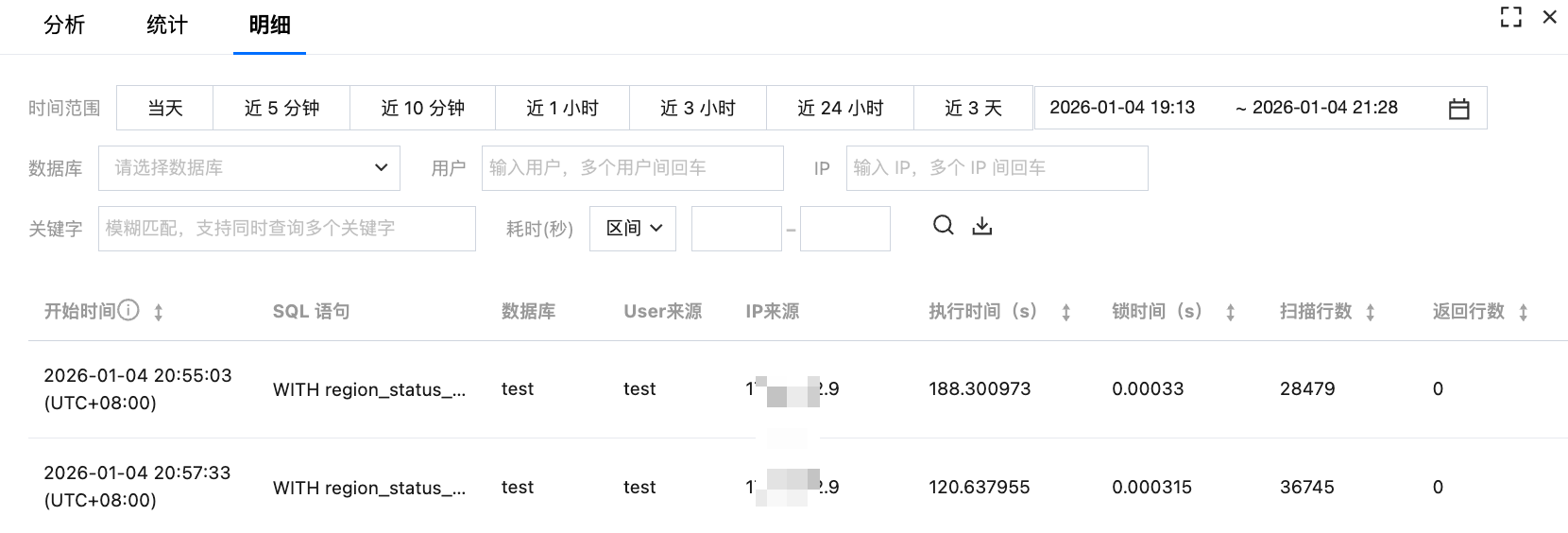This screenshot has height=533, width=1568.
Task: Click the download export icon
Action: click(982, 226)
